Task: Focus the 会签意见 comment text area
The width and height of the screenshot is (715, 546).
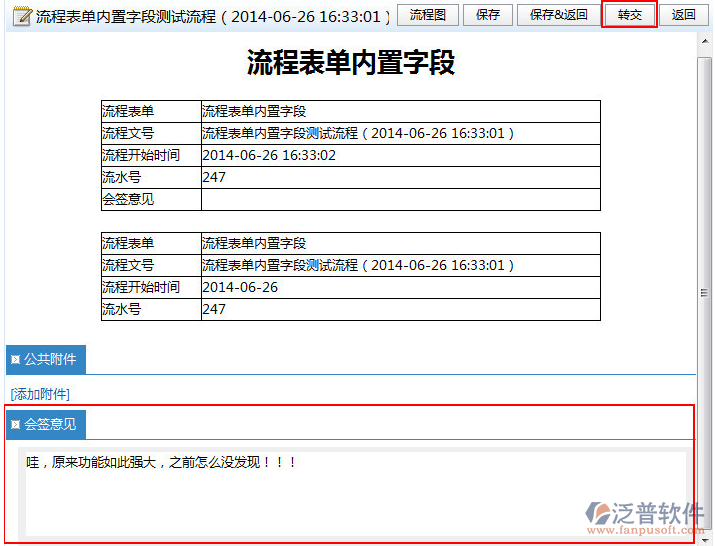Action: (x=350, y=495)
